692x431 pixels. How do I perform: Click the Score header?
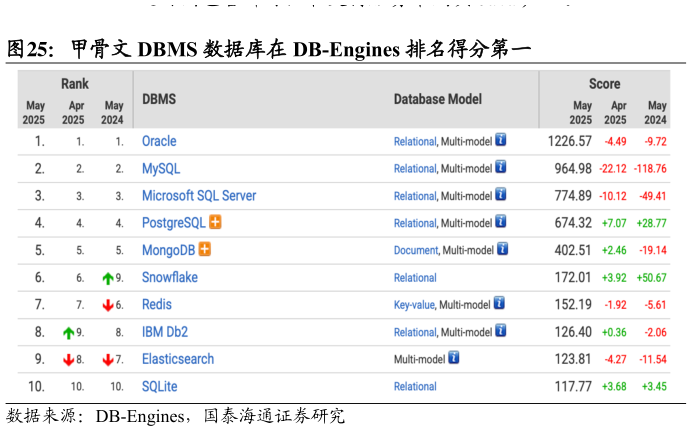pyautogui.click(x=604, y=84)
